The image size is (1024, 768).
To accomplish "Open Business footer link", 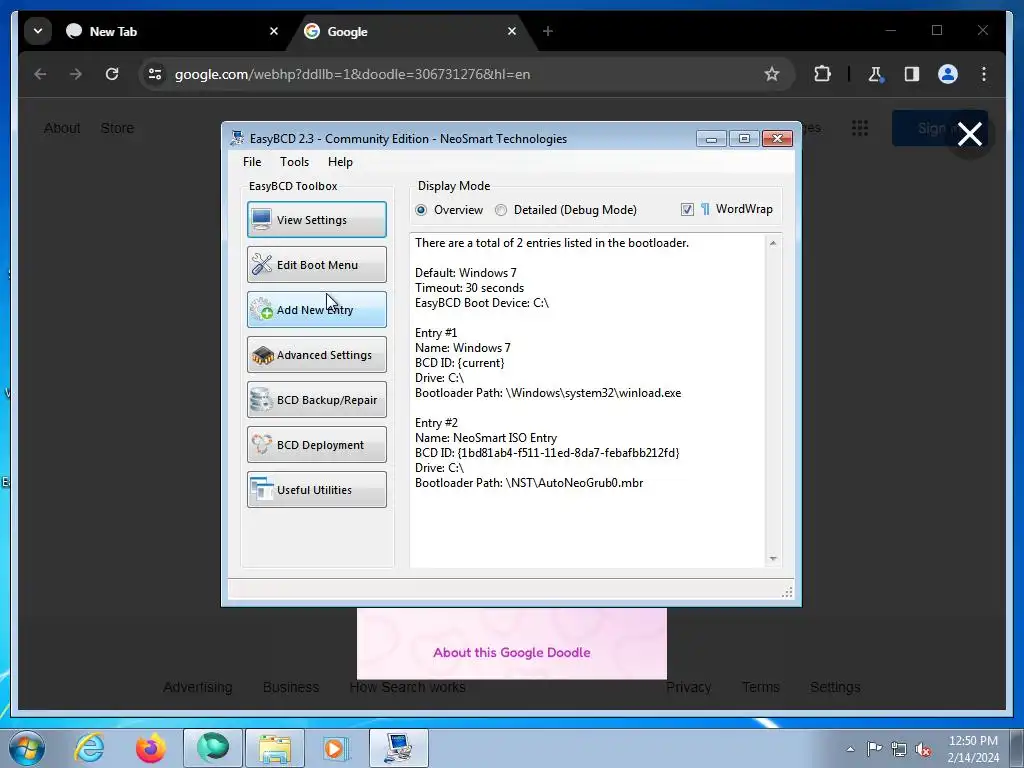I will tap(291, 687).
